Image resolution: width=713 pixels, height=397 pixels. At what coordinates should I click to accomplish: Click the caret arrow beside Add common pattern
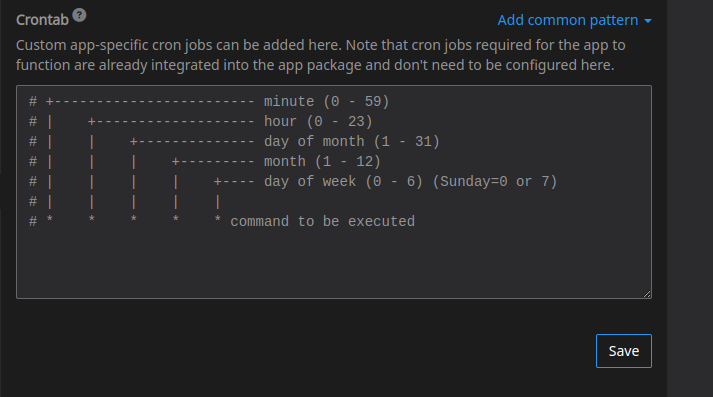648,21
